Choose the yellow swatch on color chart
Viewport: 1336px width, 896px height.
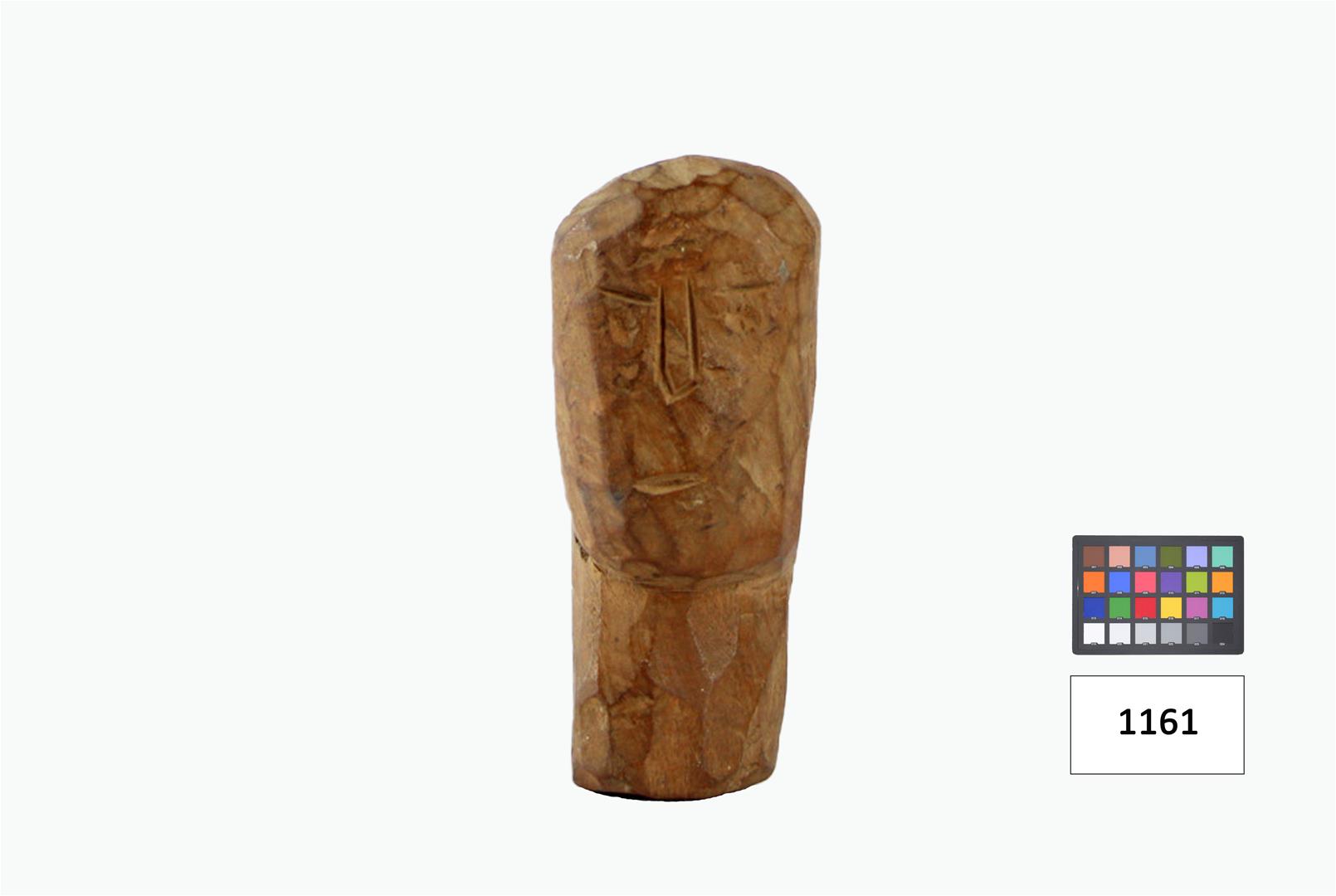point(1171,608)
